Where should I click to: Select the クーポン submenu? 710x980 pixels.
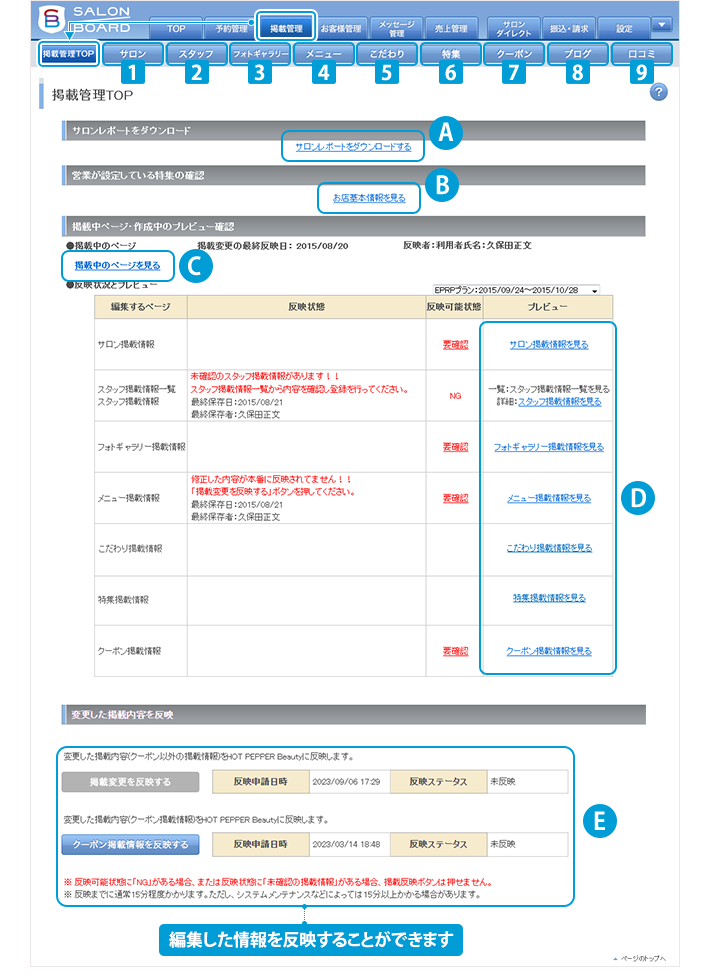513,54
